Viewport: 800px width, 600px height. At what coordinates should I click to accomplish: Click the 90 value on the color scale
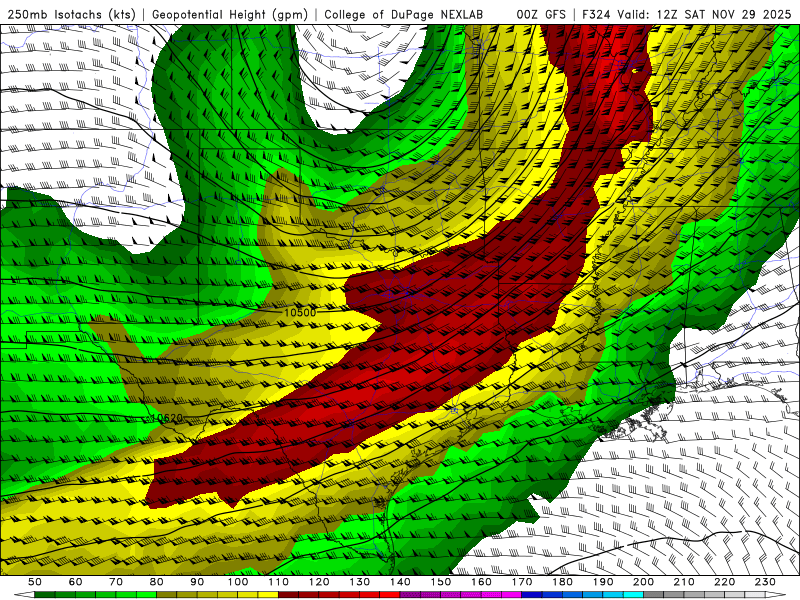click(197, 582)
